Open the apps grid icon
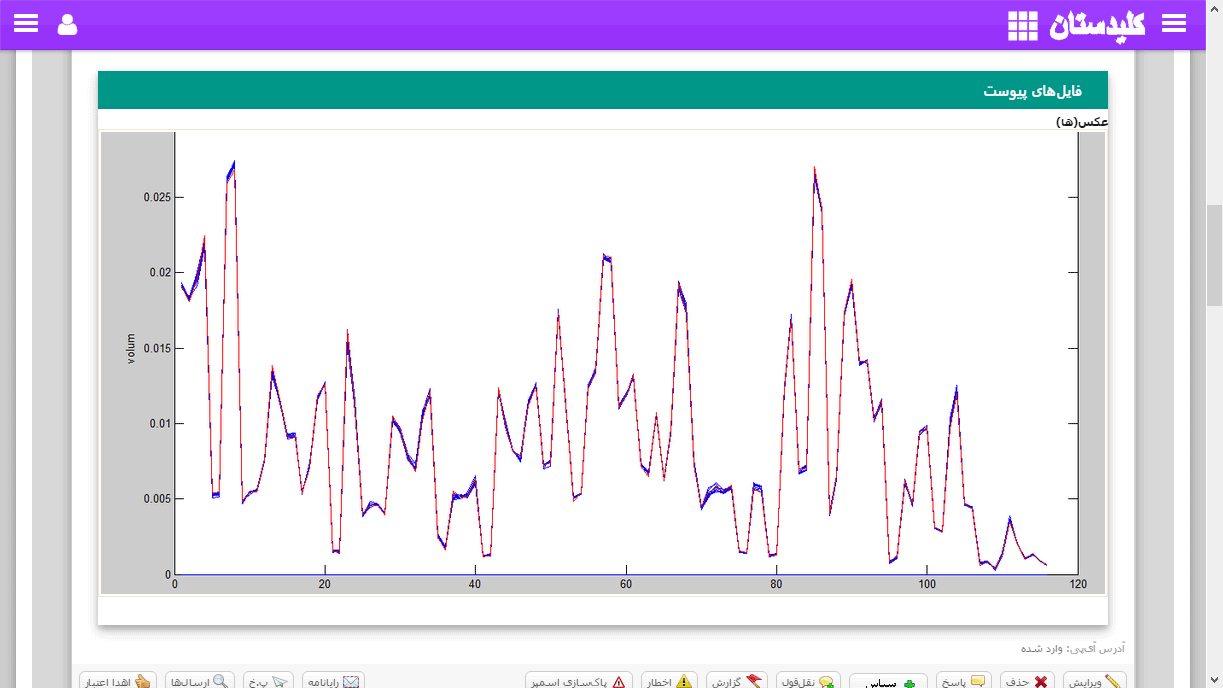Screen dimensions: 1223x688 1023,25
